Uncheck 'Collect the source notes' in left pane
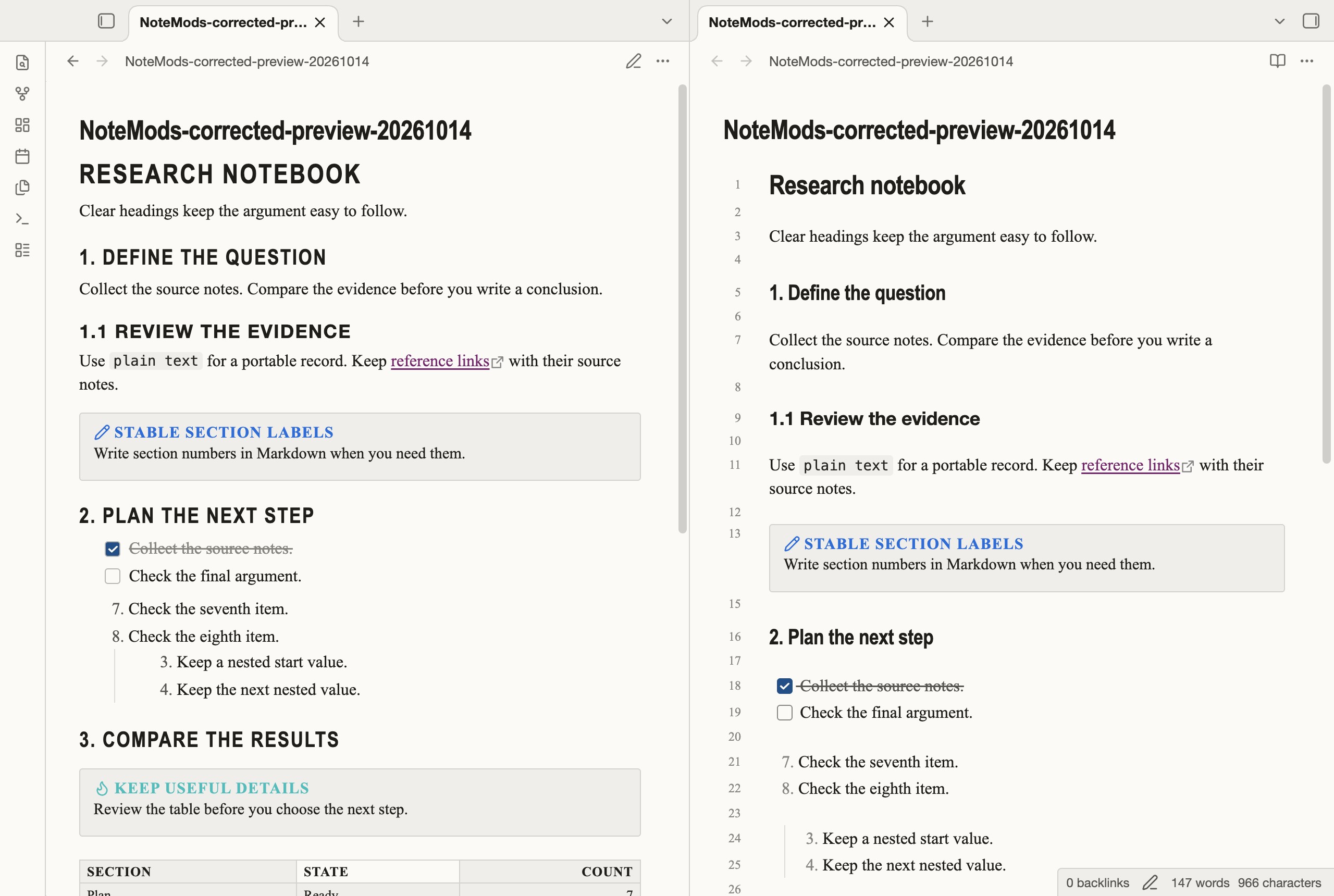The width and height of the screenshot is (1334, 896). point(113,549)
